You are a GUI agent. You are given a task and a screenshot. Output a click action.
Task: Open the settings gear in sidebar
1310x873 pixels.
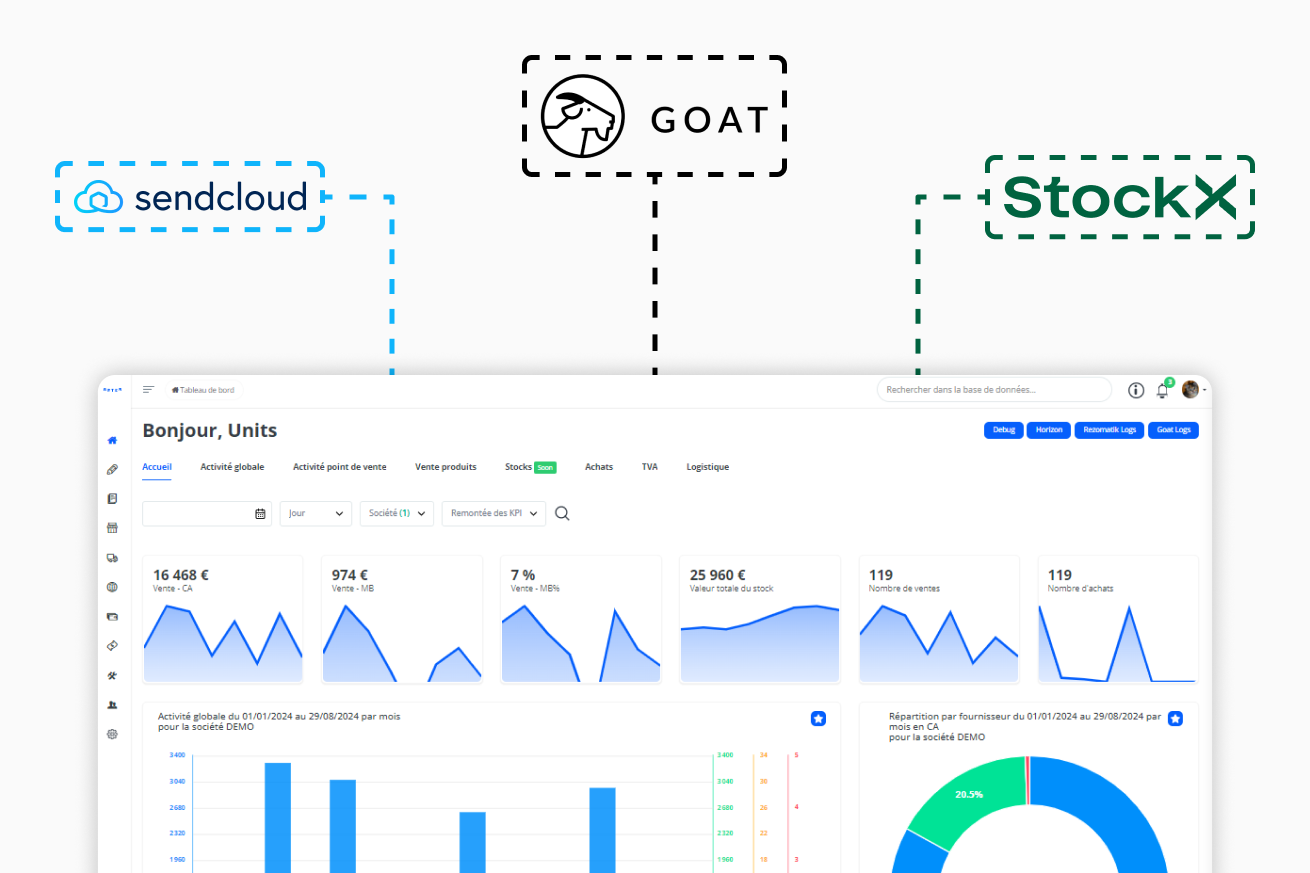pos(112,734)
